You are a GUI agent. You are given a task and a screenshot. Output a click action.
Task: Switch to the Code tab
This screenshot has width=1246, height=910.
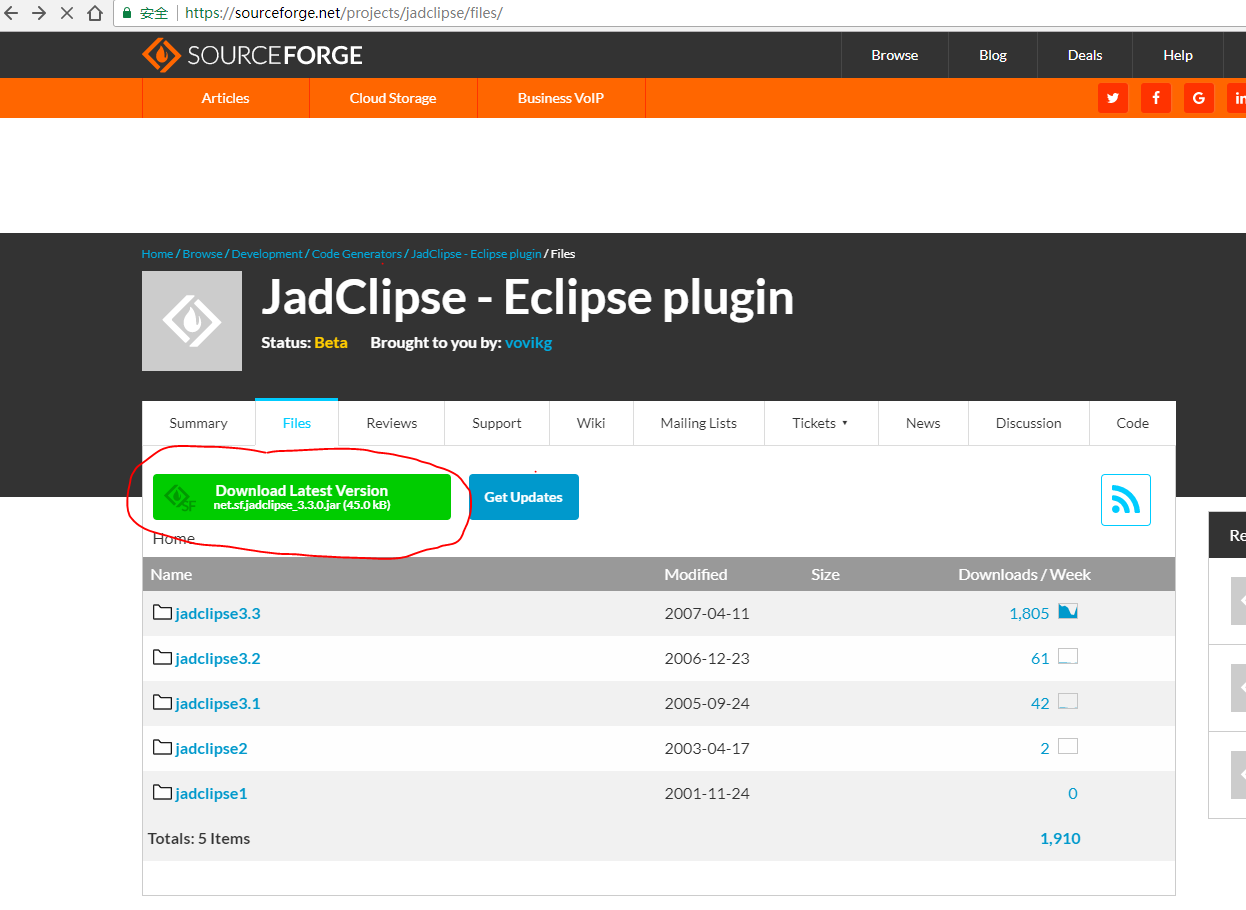(1133, 423)
